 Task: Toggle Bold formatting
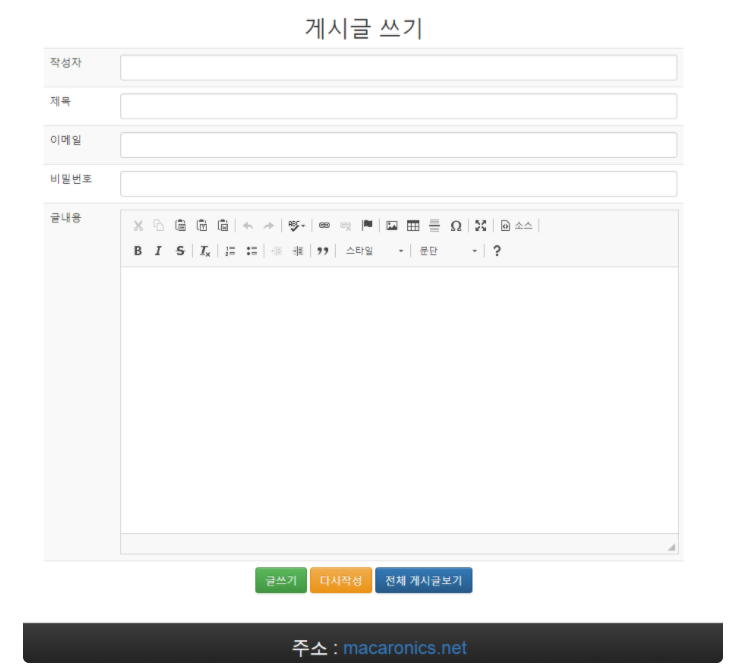click(138, 251)
